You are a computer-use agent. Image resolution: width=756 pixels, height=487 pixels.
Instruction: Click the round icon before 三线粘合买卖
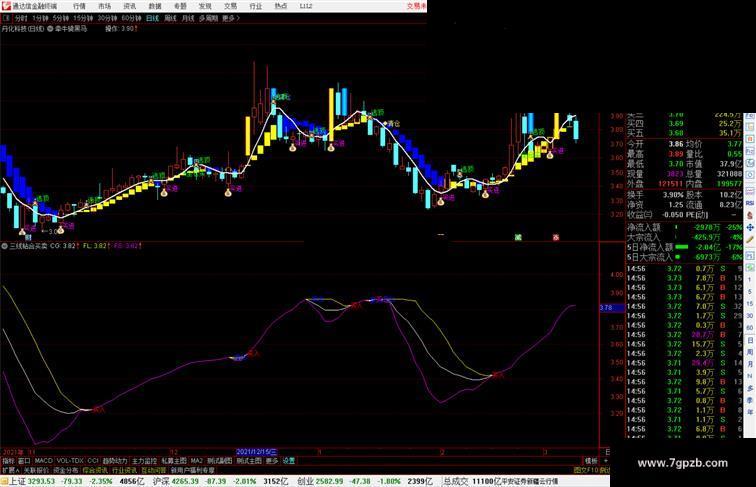pos(5,246)
